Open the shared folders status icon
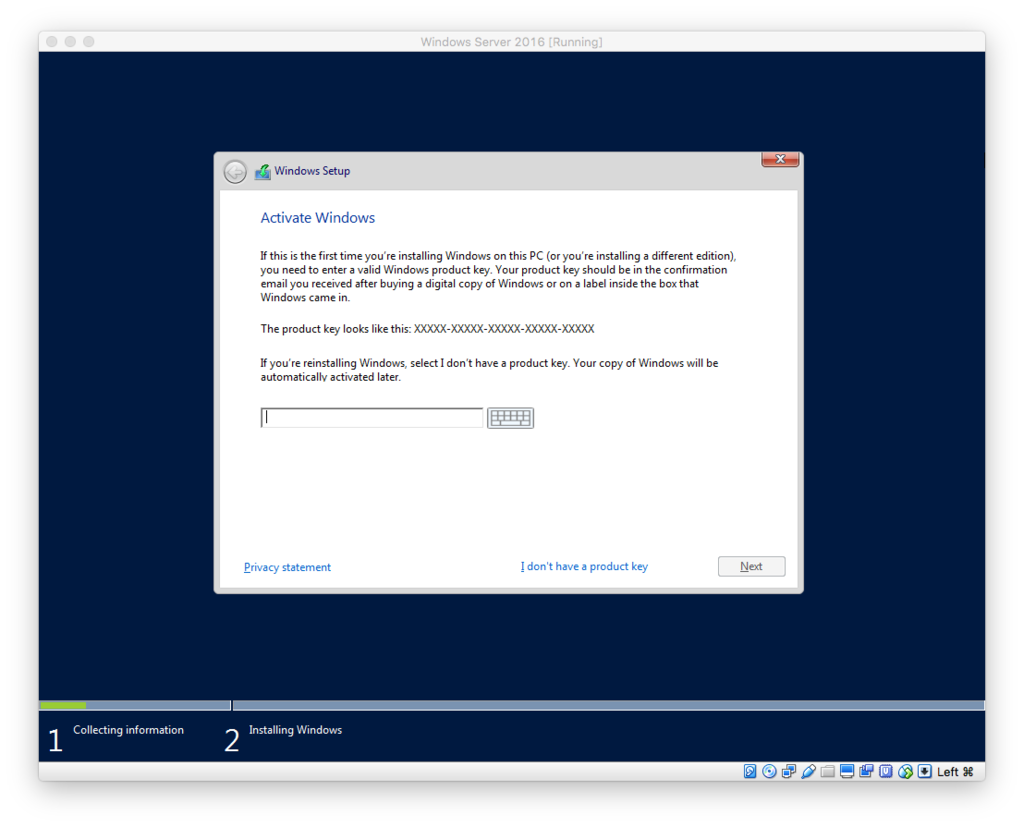Viewport: 1024px width, 827px height. [827, 771]
